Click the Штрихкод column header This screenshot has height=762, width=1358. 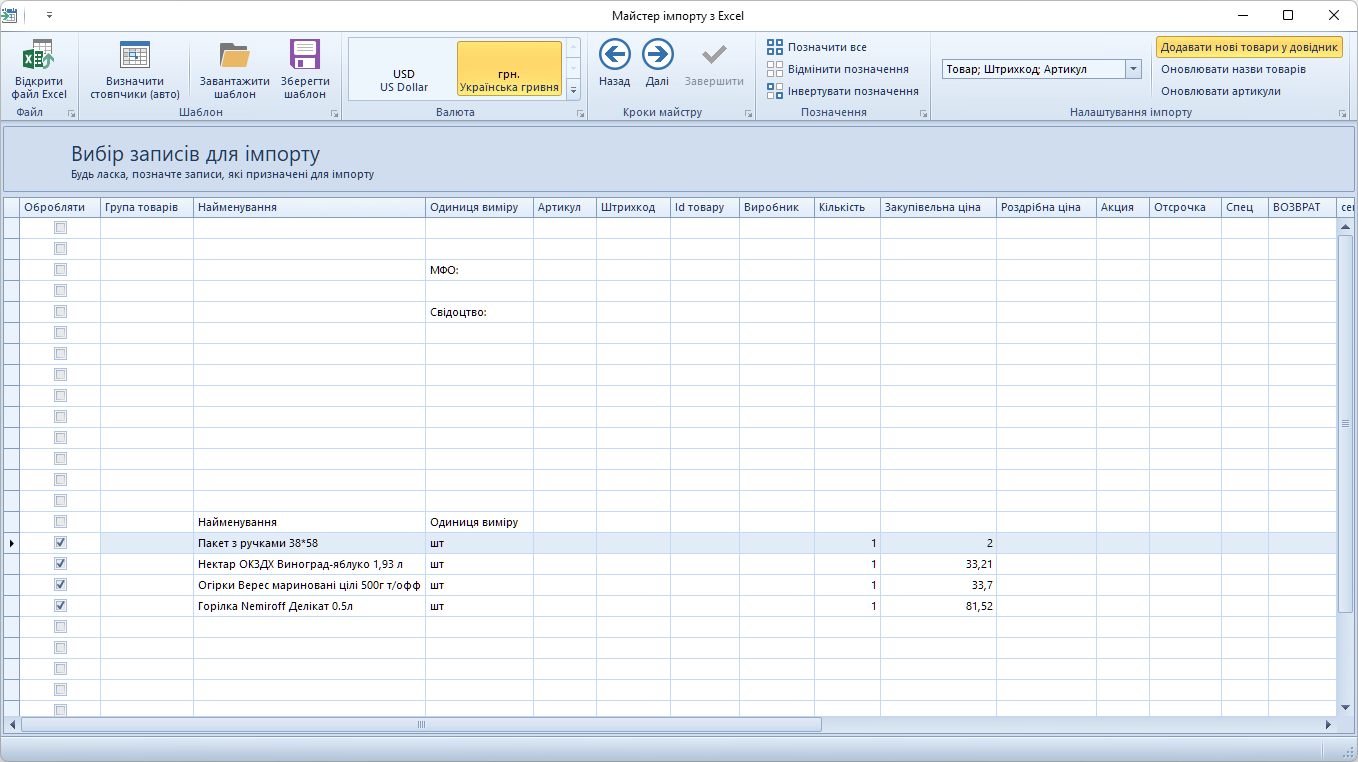click(x=633, y=207)
